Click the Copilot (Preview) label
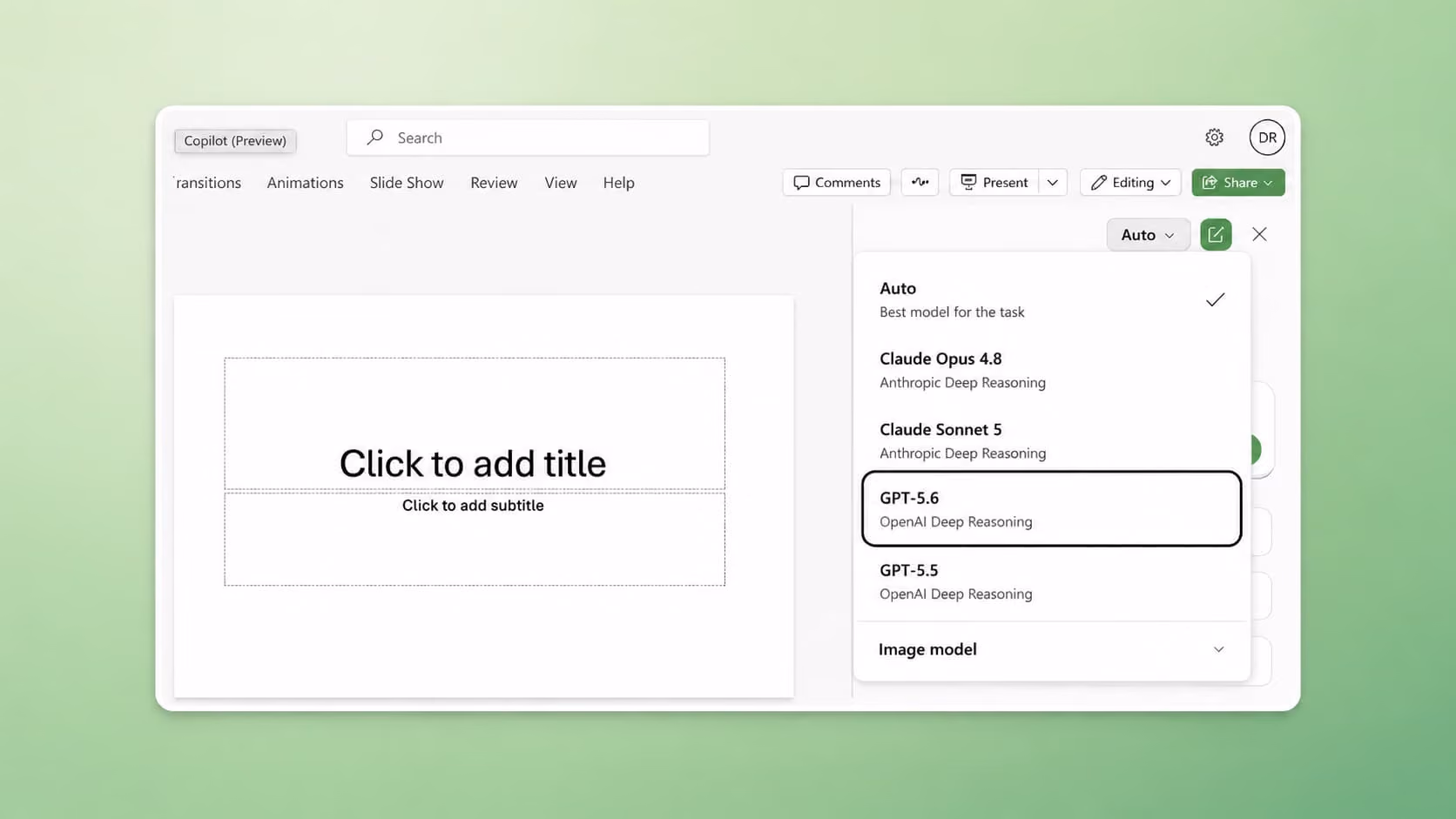1456x819 pixels. pos(235,141)
